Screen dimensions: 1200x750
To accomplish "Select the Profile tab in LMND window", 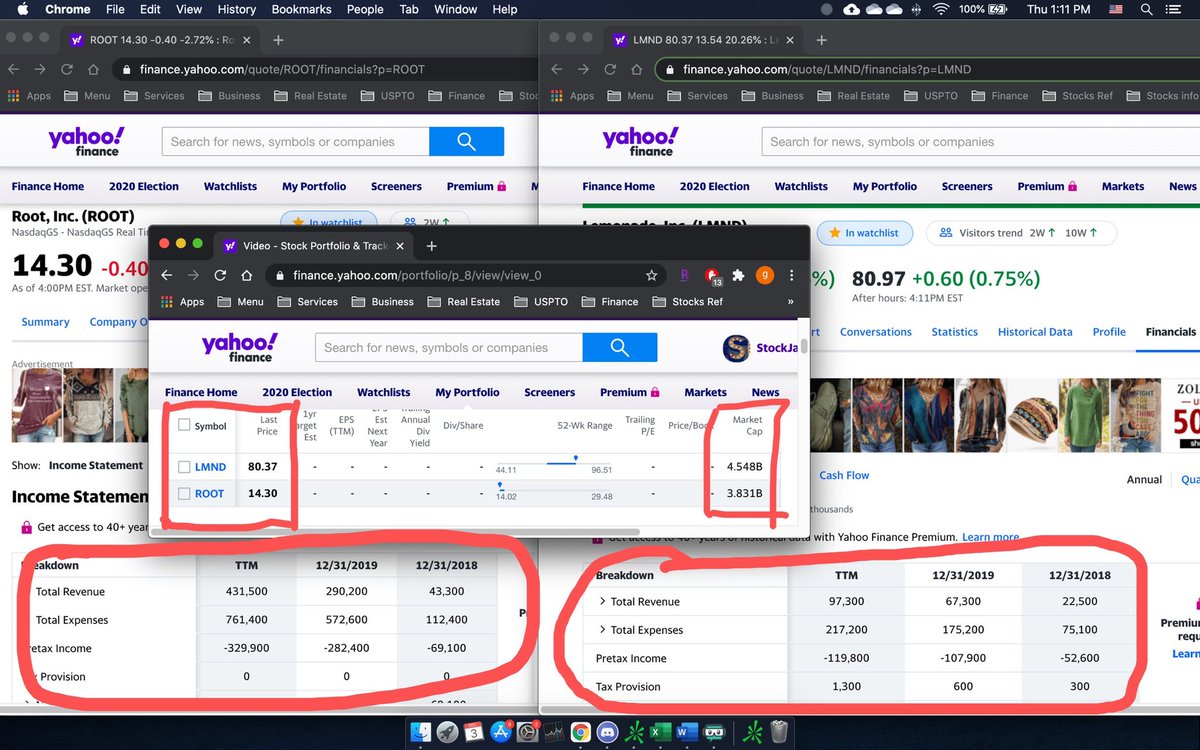I will (1109, 332).
